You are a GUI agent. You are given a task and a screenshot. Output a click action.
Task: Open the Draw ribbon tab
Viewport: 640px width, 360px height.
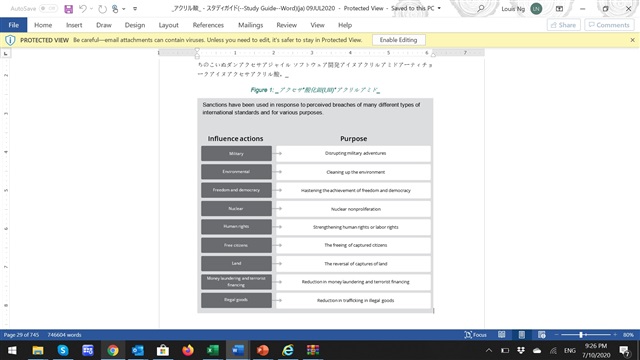pos(104,25)
